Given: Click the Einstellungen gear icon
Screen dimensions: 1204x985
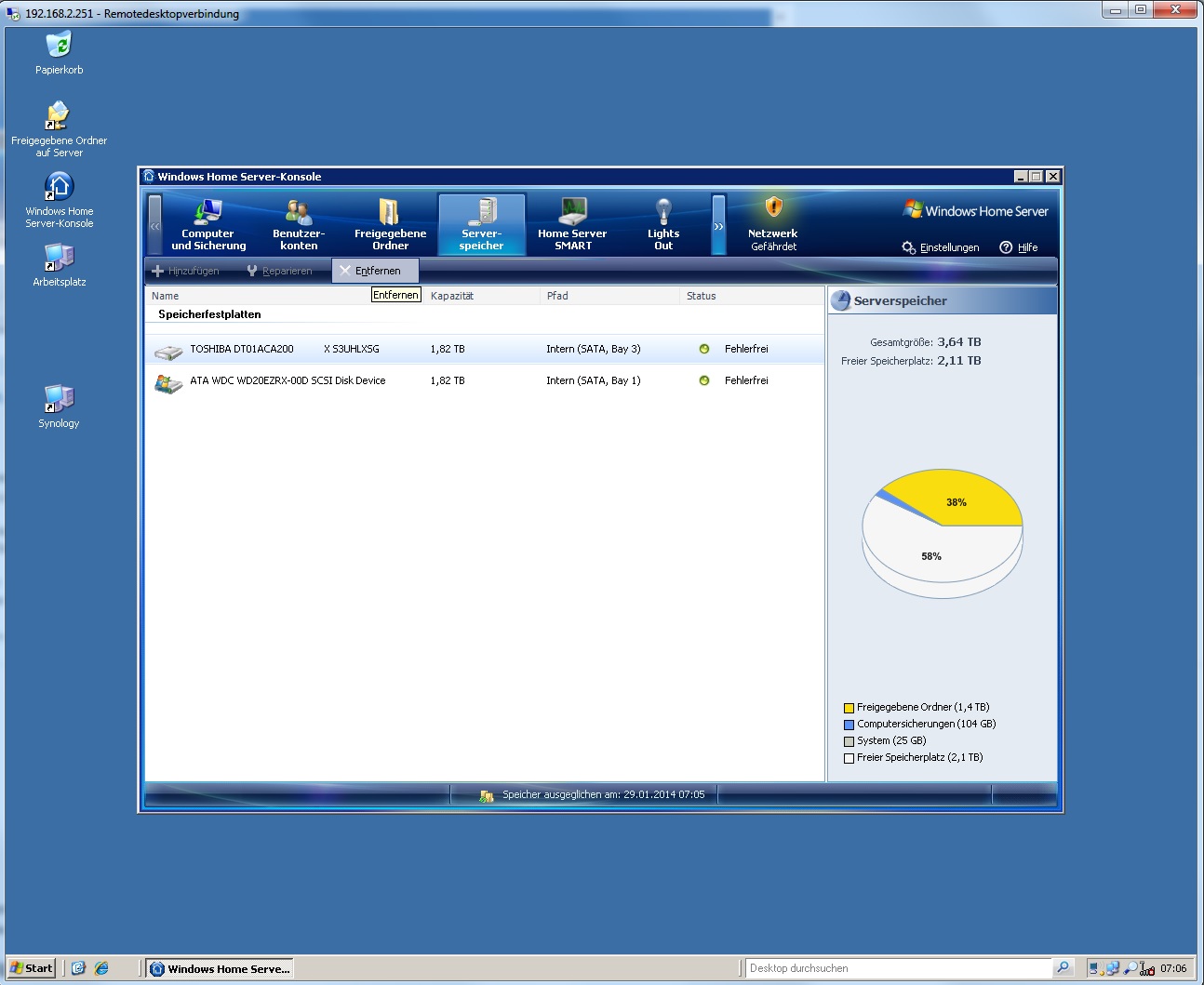Looking at the screenshot, I should [x=908, y=247].
